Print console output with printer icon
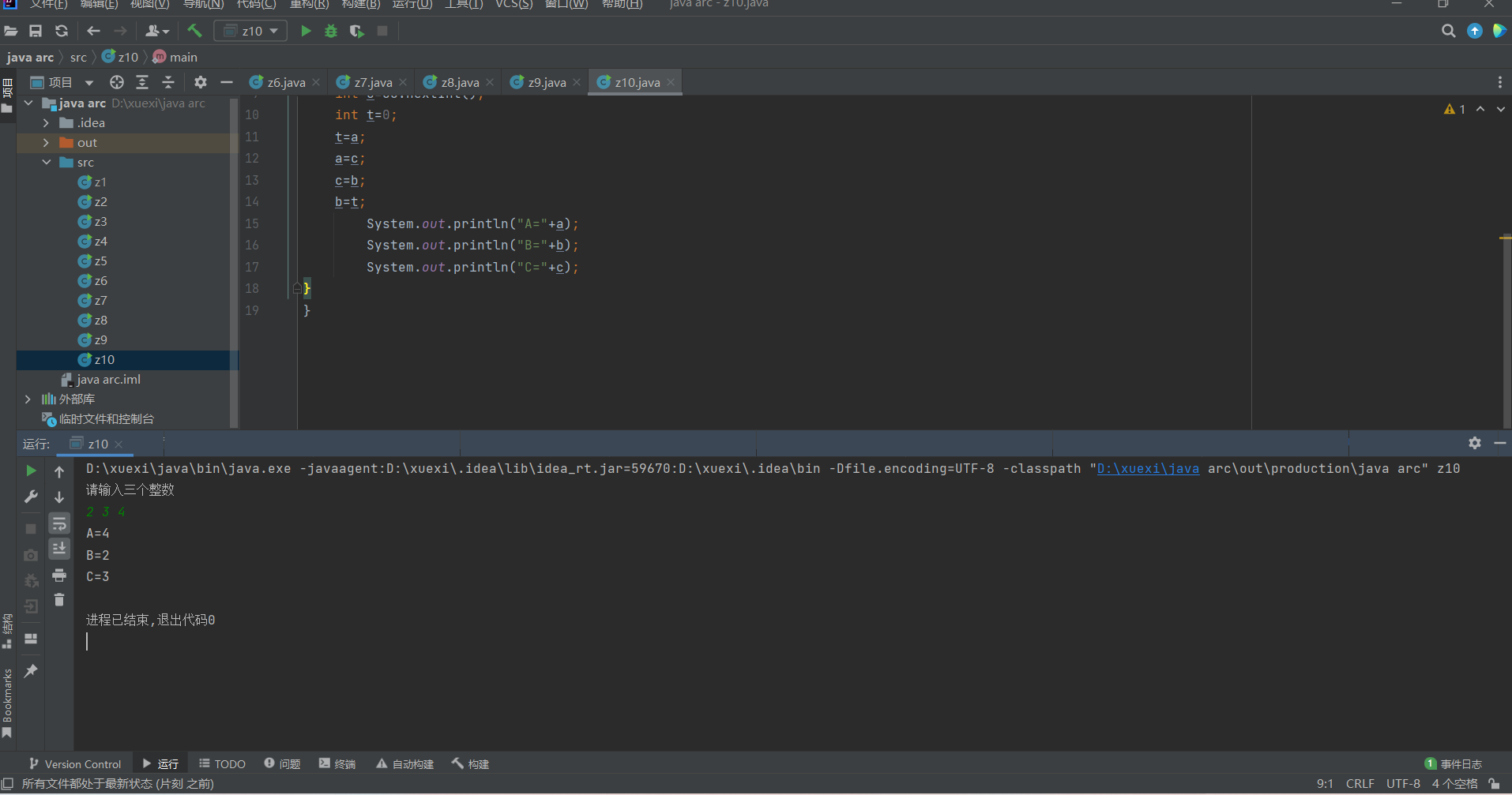 (x=59, y=576)
